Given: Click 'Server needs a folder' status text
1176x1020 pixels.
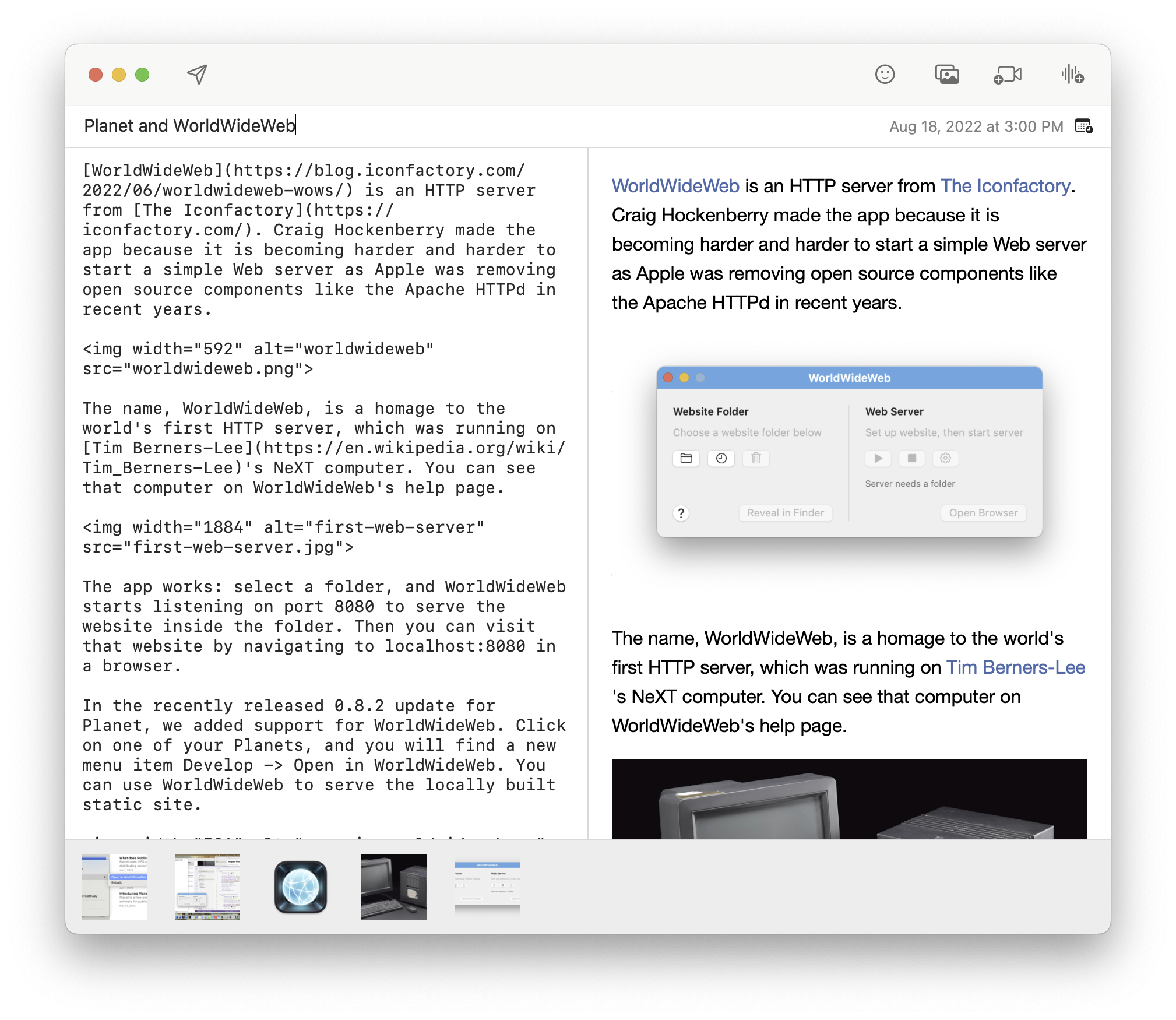Looking at the screenshot, I should click(910, 484).
